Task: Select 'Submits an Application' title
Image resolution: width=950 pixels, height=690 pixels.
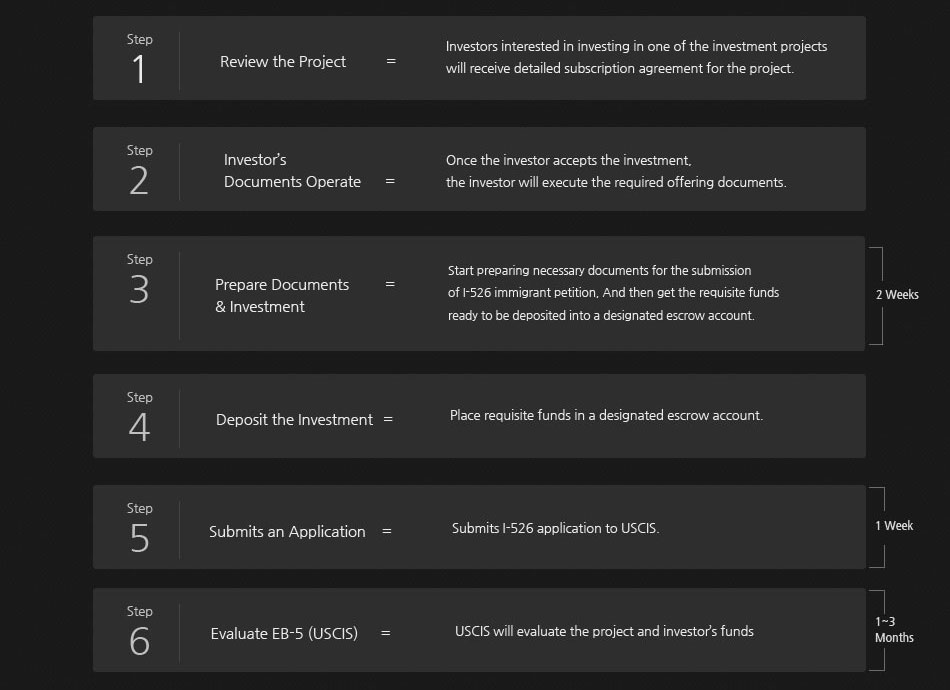Action: click(287, 532)
